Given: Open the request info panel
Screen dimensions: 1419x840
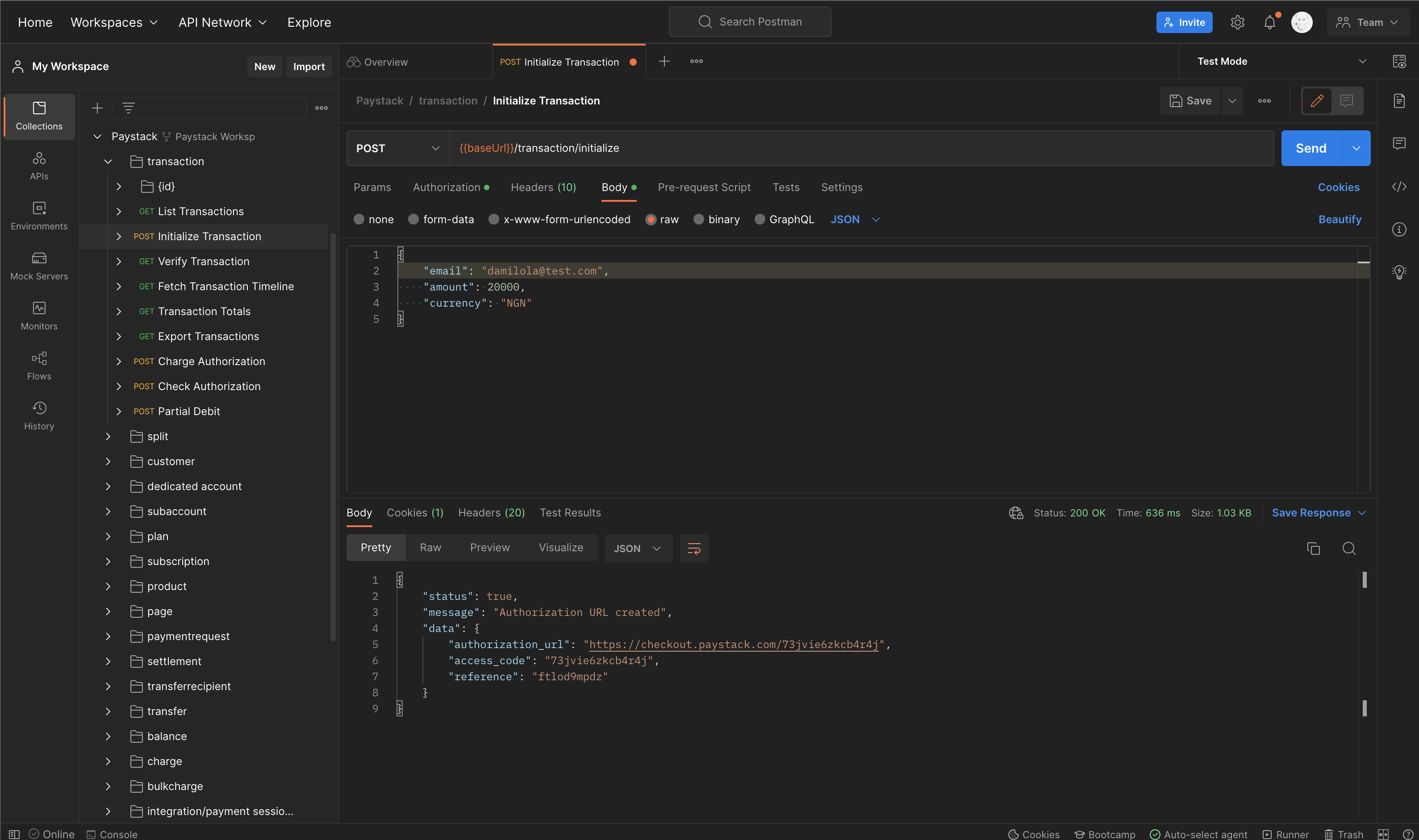Looking at the screenshot, I should (x=1398, y=229).
